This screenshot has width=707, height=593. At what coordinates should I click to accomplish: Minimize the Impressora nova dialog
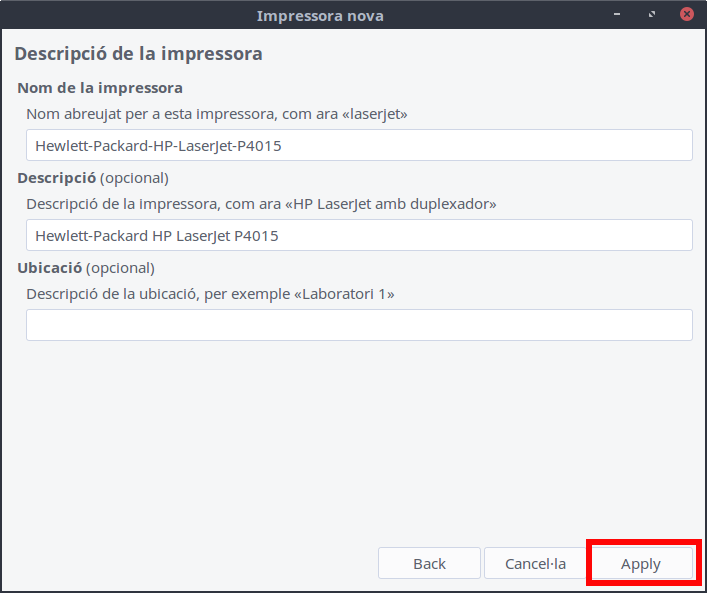tap(619, 15)
